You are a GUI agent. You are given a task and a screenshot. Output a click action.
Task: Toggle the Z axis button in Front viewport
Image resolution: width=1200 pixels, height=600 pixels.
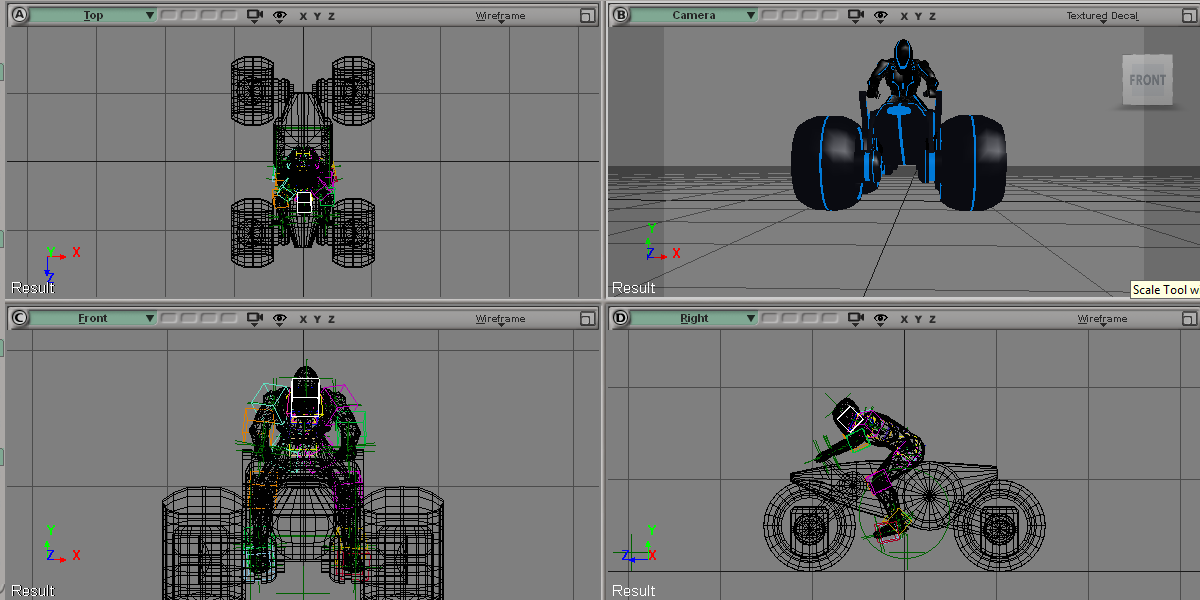[x=331, y=319]
